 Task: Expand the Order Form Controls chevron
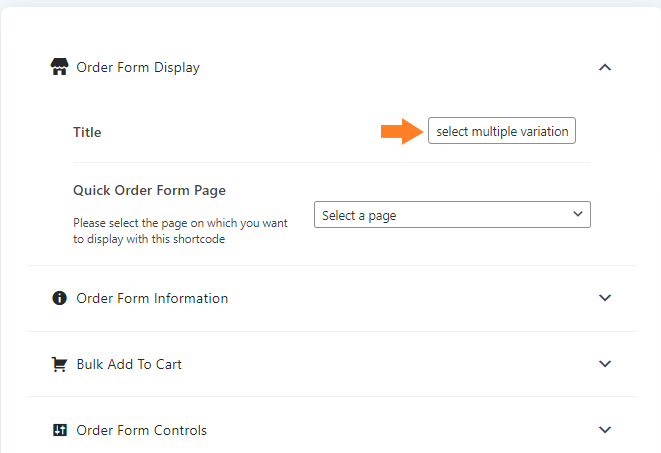605,430
